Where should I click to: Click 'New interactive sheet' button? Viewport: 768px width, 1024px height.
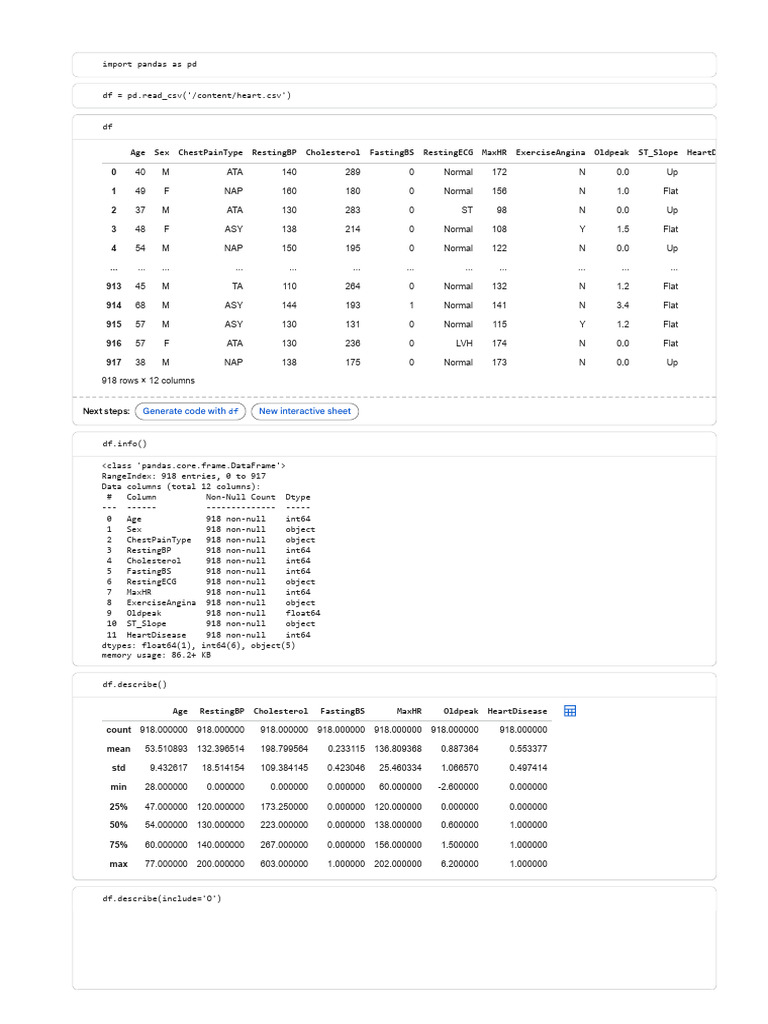pos(305,411)
